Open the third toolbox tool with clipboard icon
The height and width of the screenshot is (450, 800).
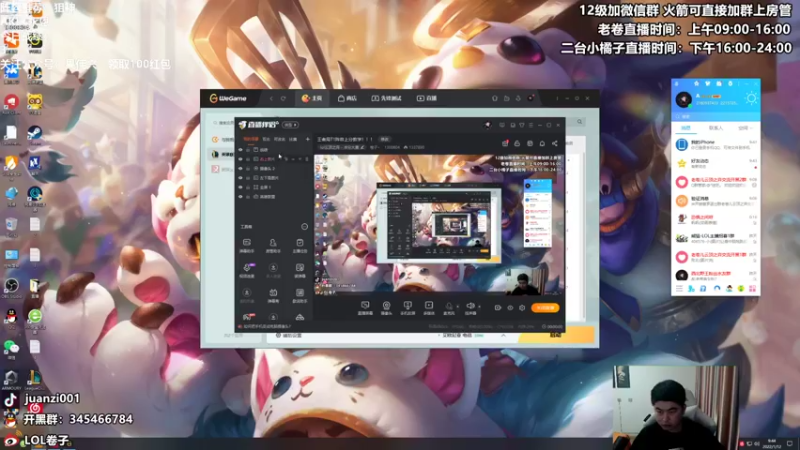click(x=299, y=245)
